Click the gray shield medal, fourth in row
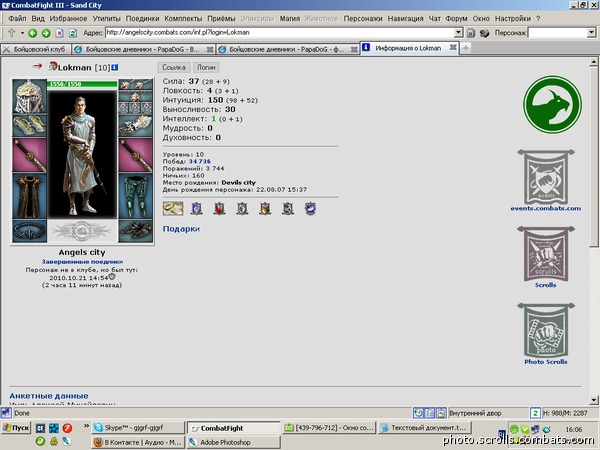 coord(242,209)
